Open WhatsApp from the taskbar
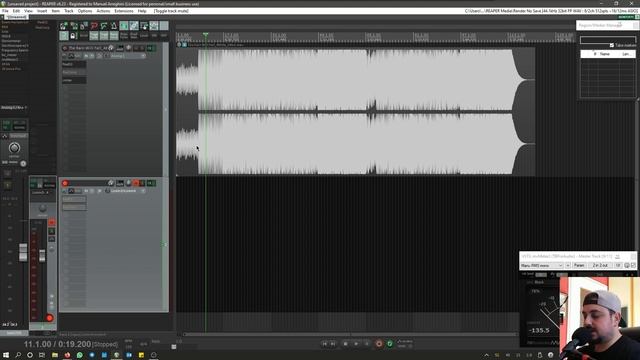Image resolution: width=640 pixels, height=360 pixels. (x=80, y=355)
